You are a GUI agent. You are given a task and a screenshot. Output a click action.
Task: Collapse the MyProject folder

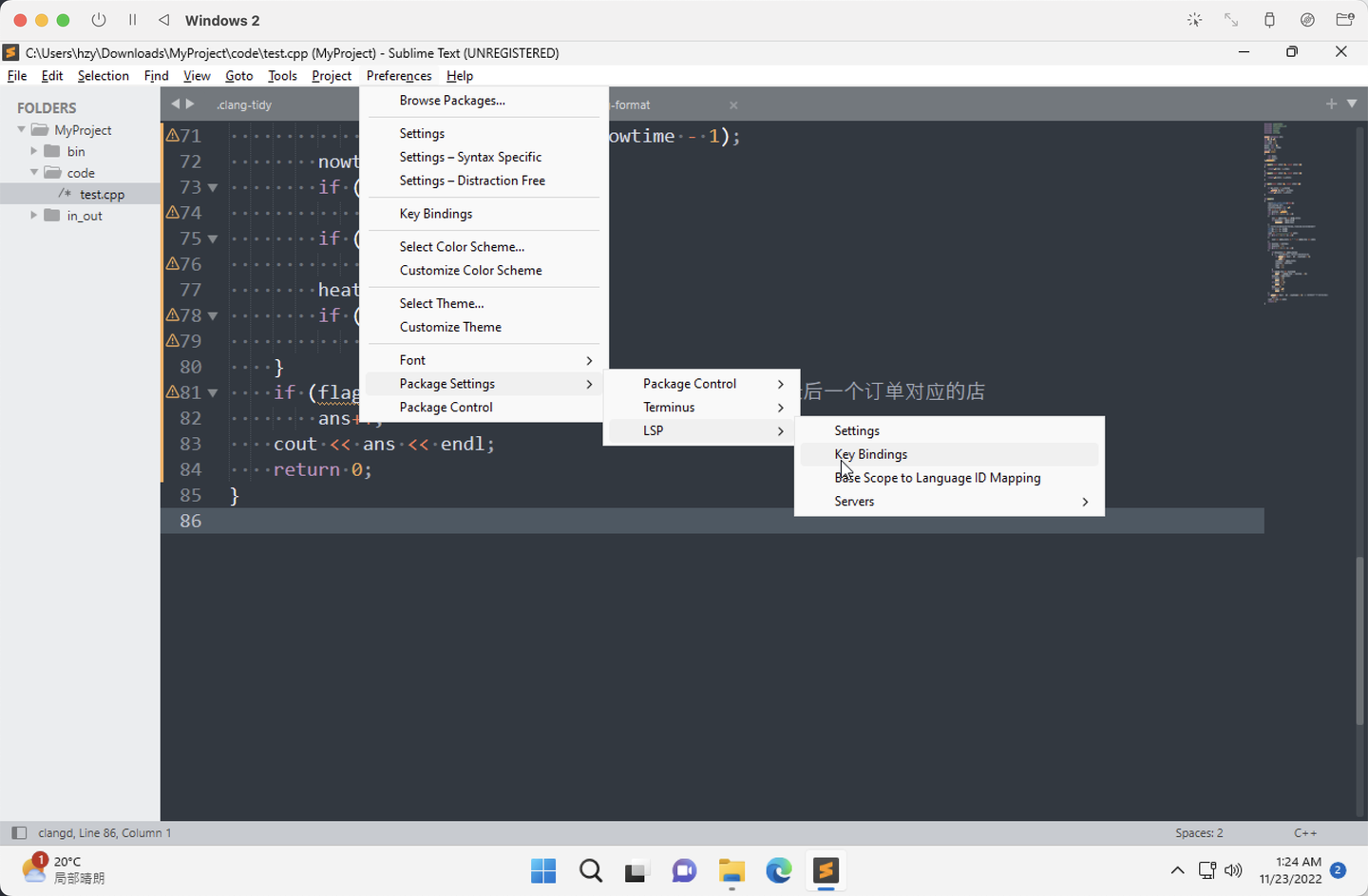[21, 129]
